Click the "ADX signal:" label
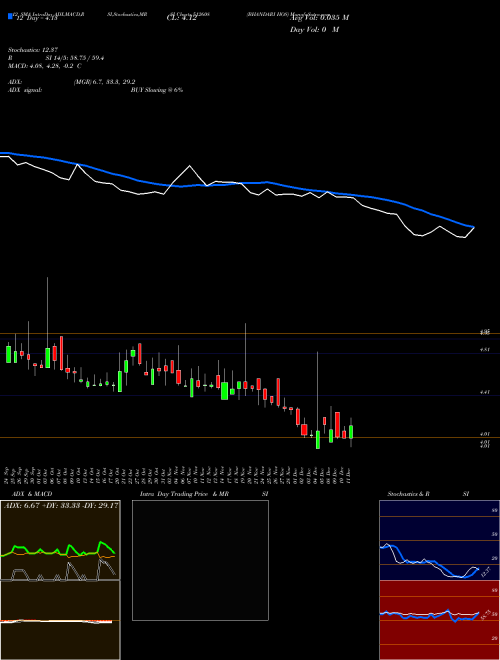Viewport: 500px width, 660px height. (x=25, y=90)
